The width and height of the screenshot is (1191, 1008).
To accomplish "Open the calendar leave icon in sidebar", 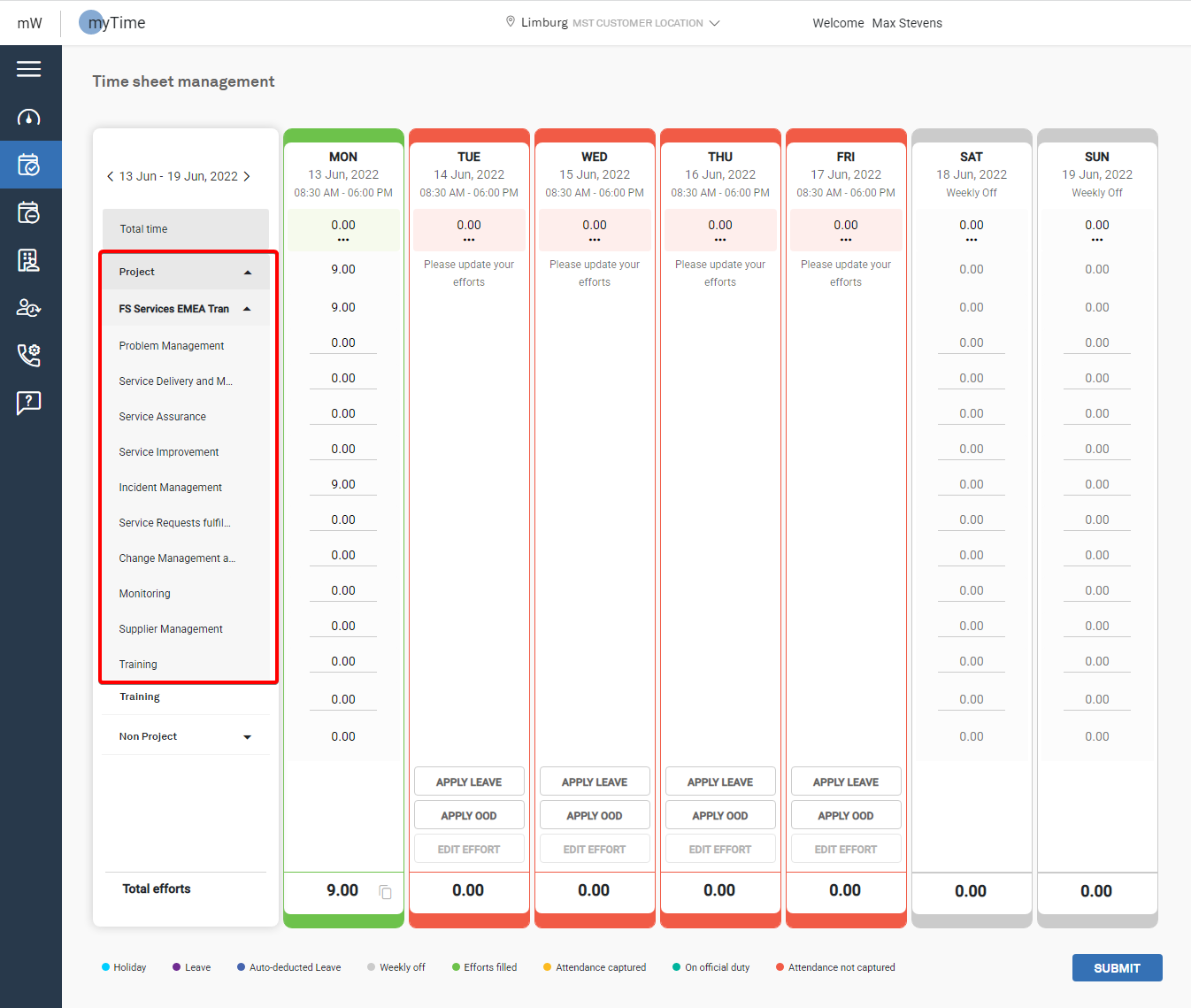I will click(29, 212).
